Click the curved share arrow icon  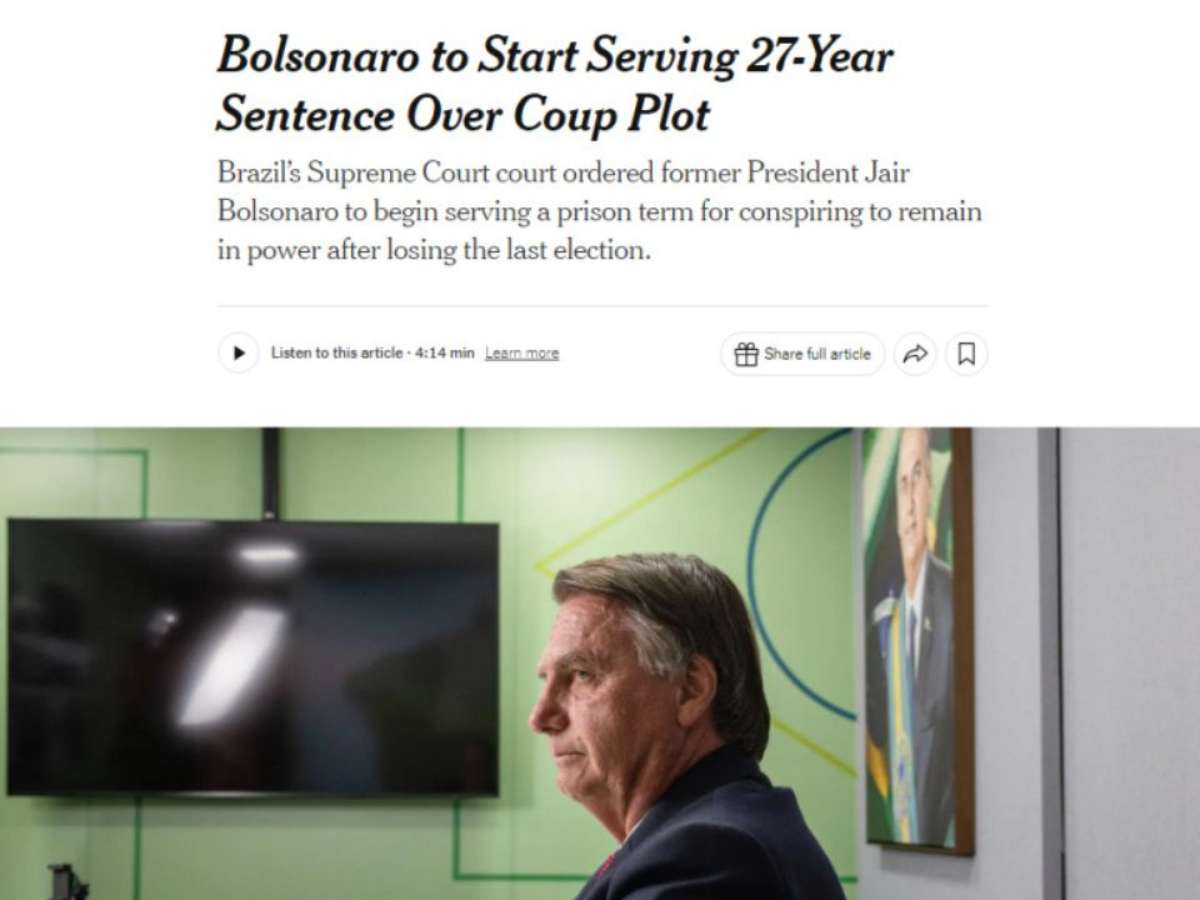[x=915, y=354]
